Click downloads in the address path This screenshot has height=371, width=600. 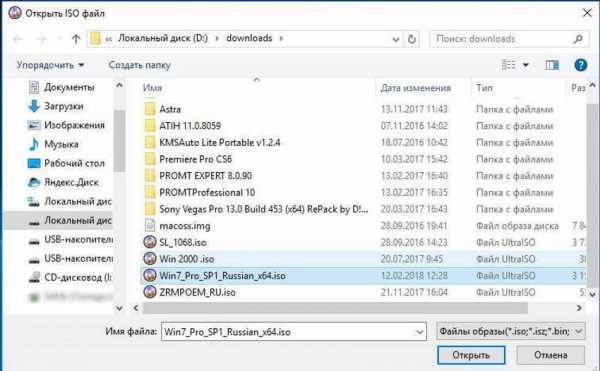[x=249, y=38]
